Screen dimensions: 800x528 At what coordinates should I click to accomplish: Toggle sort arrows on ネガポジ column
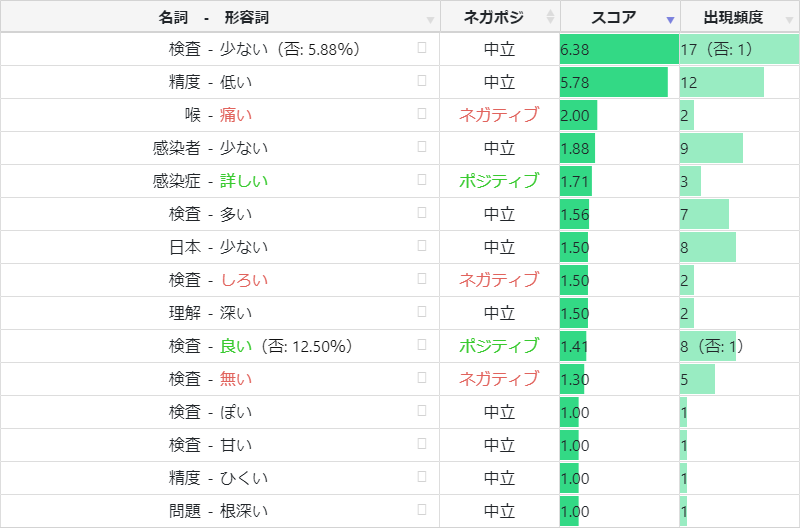coord(550,17)
